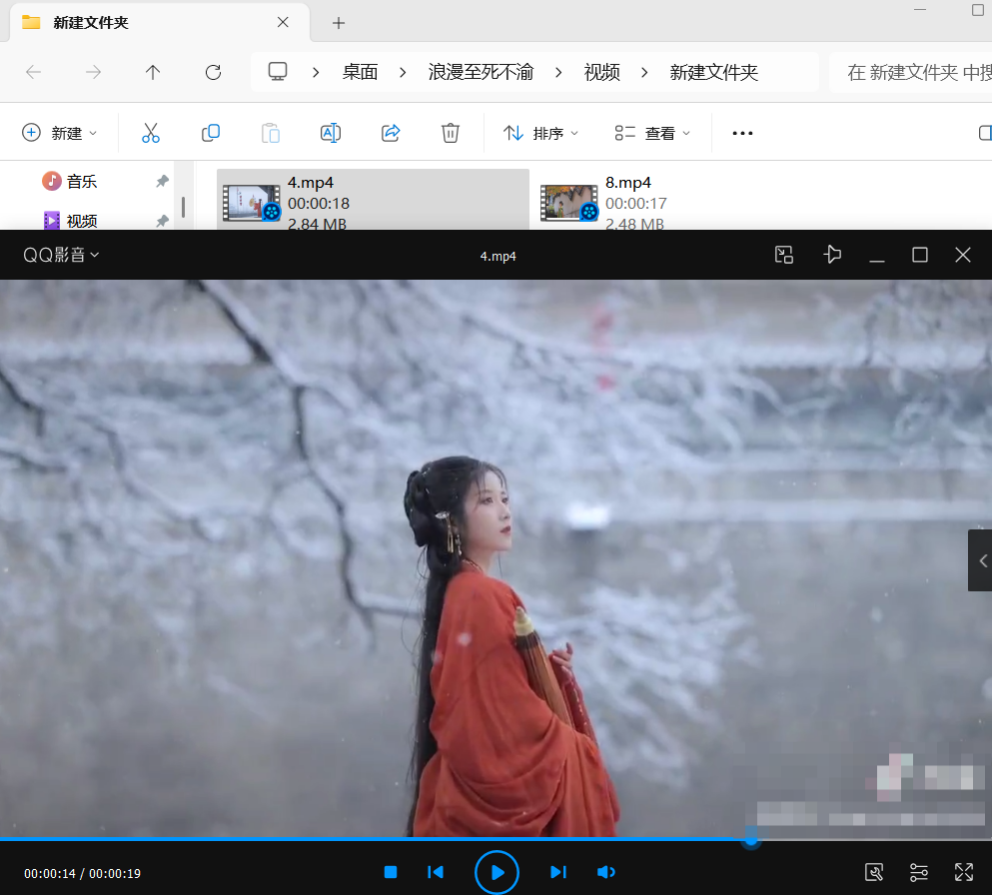The image size is (992, 896).
Task: Open the QQ影音 toolbox icon
Action: pyautogui.click(x=874, y=873)
